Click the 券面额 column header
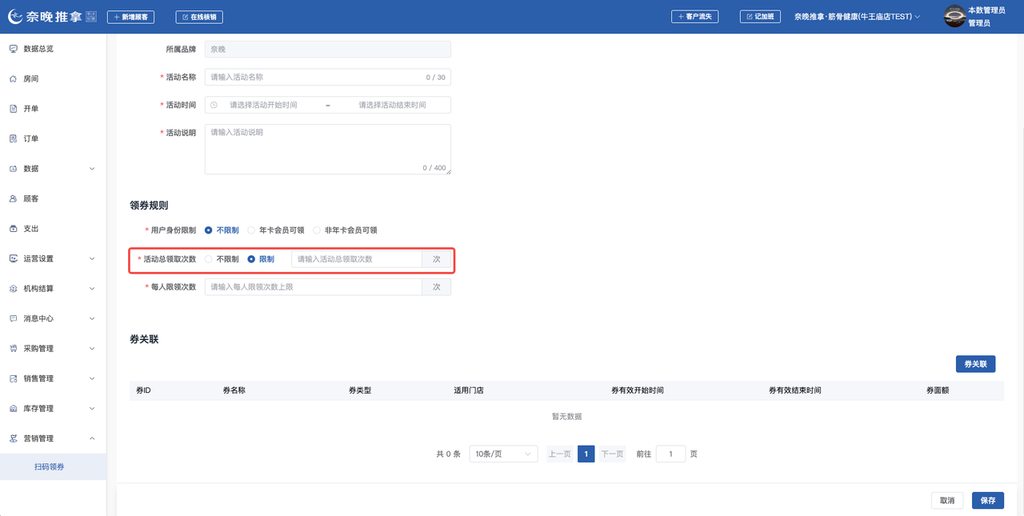 [938, 391]
